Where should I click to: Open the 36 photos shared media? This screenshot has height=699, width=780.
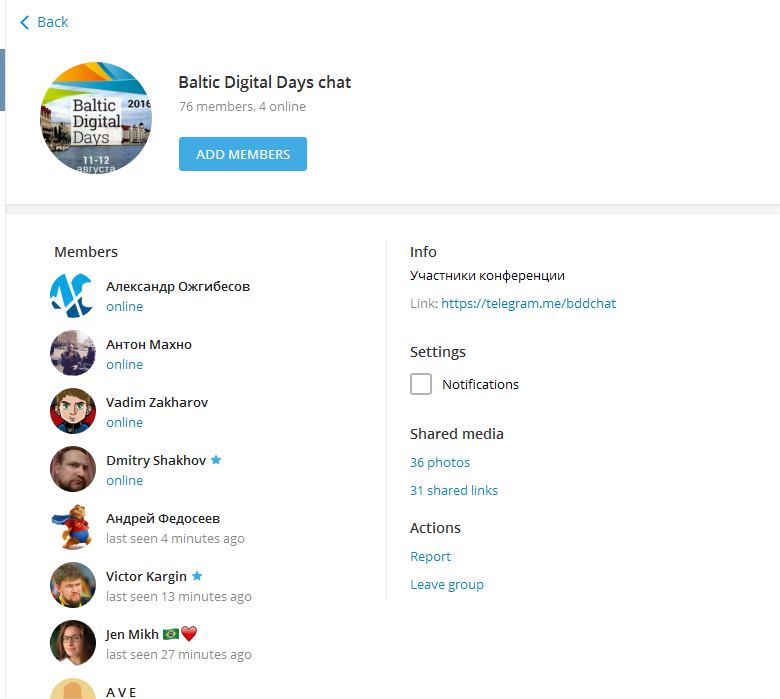440,463
